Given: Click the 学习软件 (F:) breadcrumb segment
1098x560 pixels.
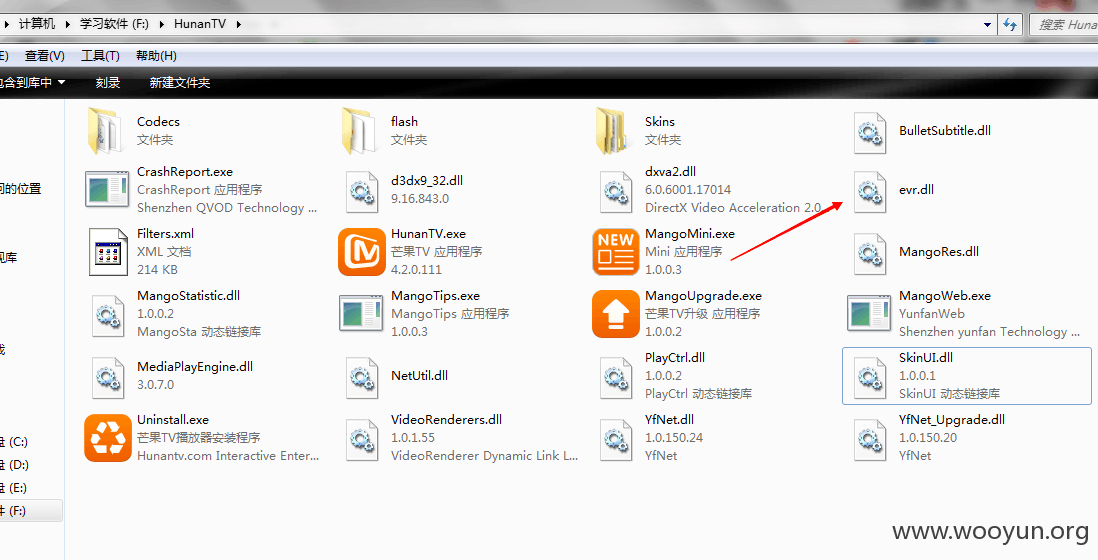Looking at the screenshot, I should point(114,24).
